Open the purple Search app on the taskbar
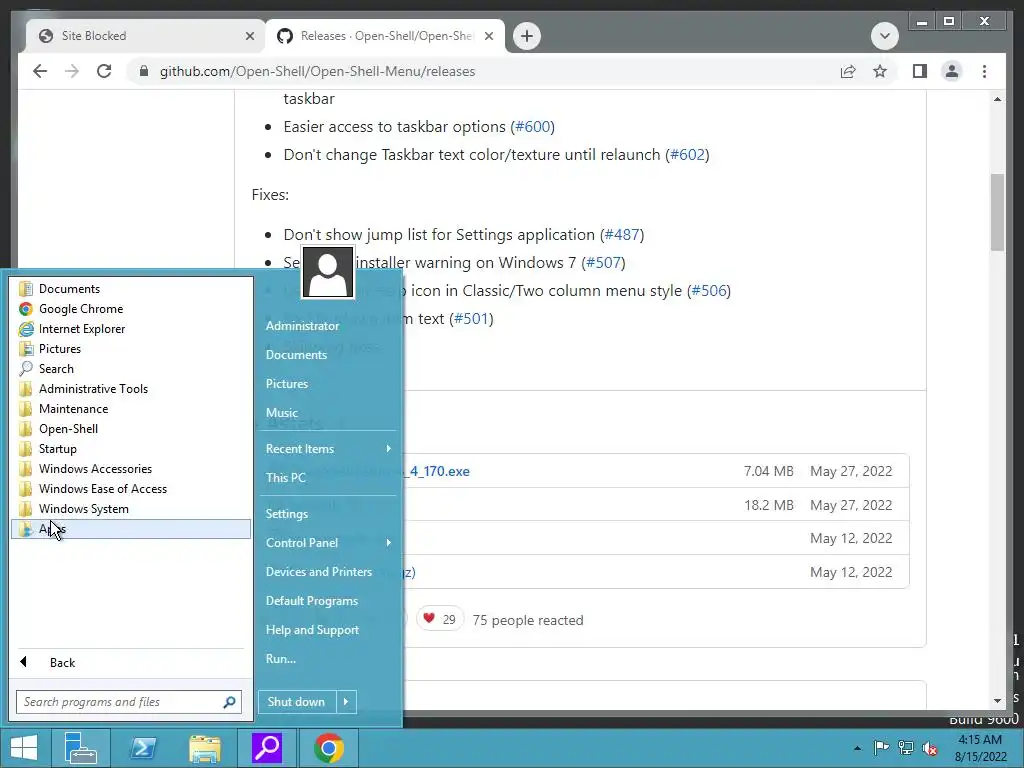The width and height of the screenshot is (1024, 768). [x=267, y=748]
